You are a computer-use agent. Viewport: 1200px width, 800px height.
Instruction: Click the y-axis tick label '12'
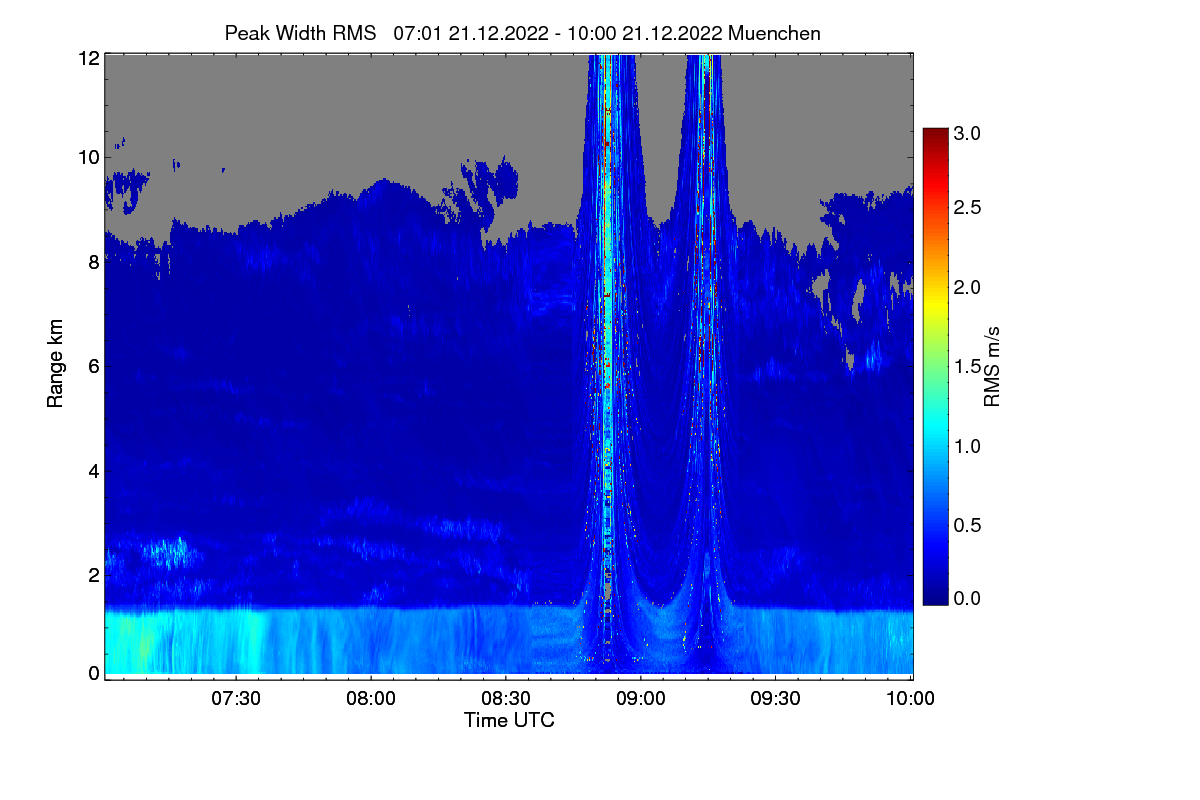click(88, 58)
